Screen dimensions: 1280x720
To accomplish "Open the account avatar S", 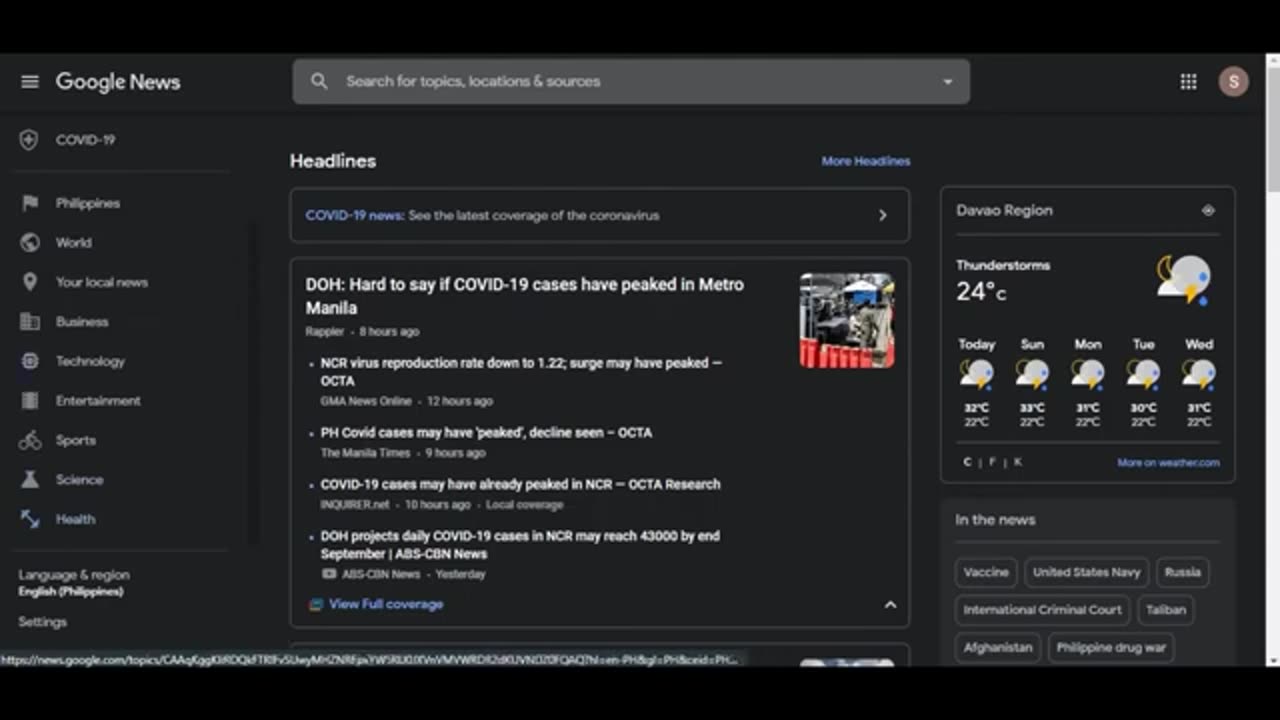I will pos(1233,82).
